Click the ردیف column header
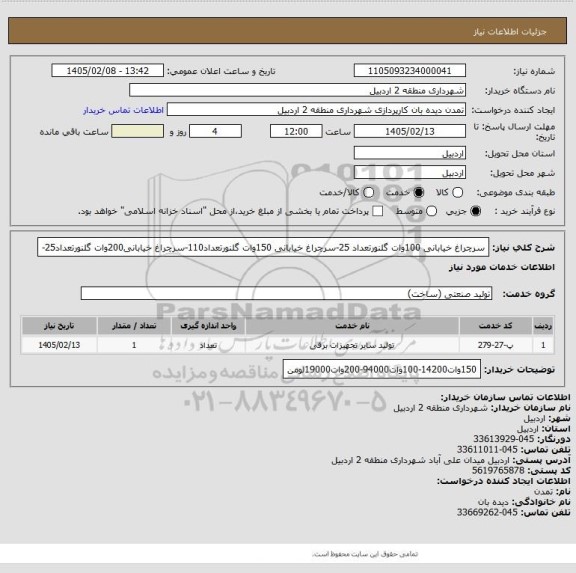 pos(543,326)
